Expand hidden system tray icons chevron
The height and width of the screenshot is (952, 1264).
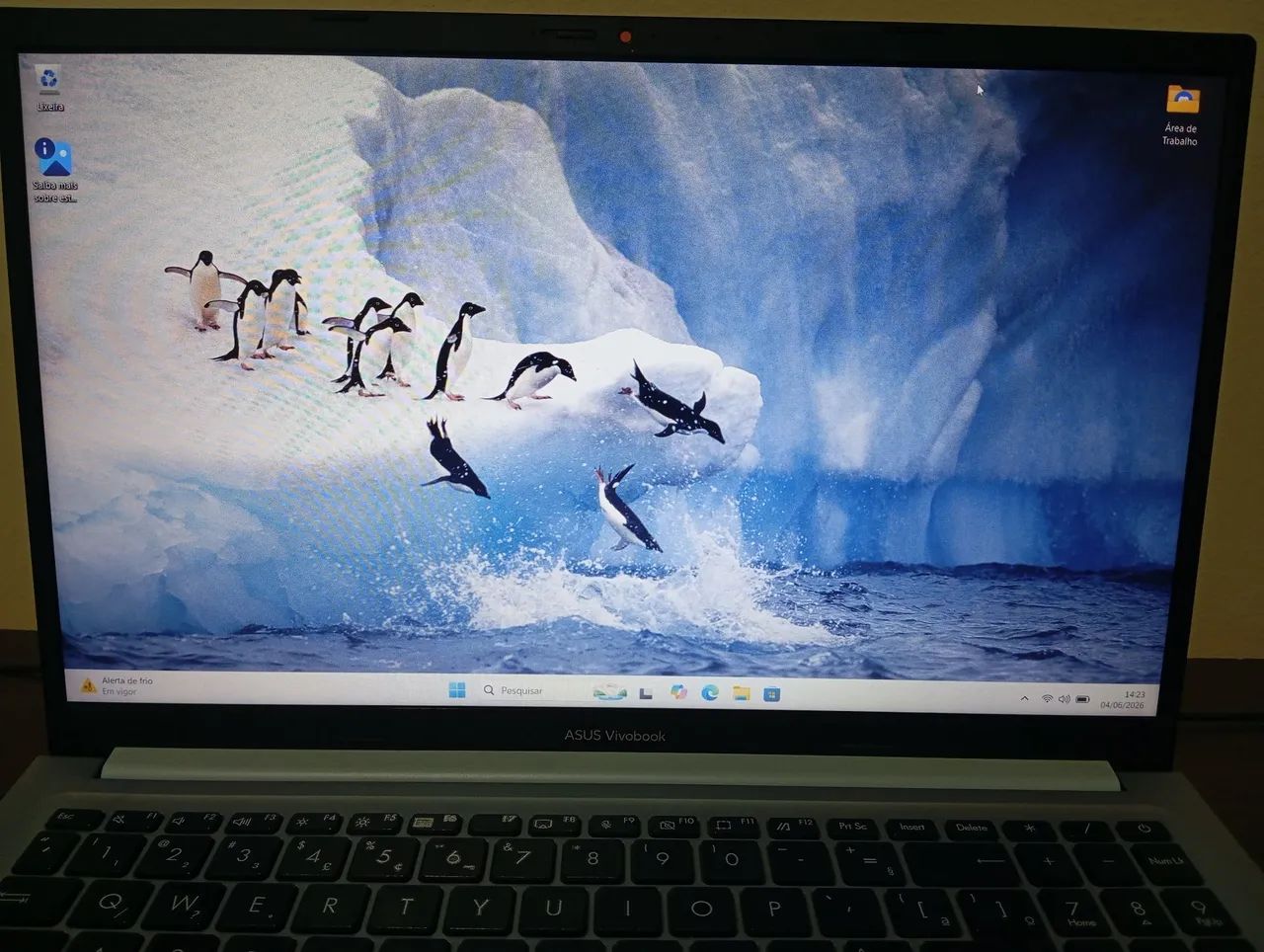point(1024,698)
